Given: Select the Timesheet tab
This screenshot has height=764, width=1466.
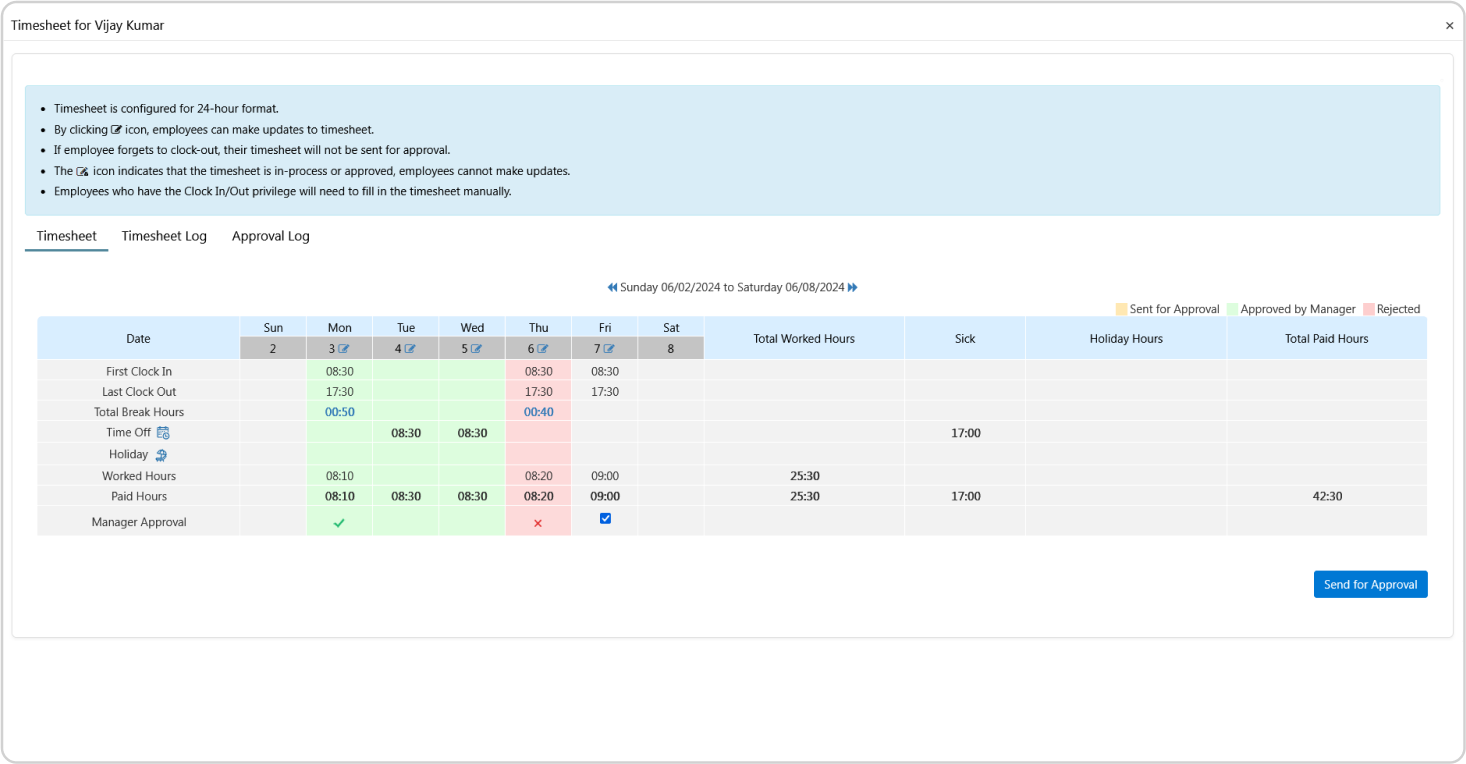Looking at the screenshot, I should pos(66,236).
